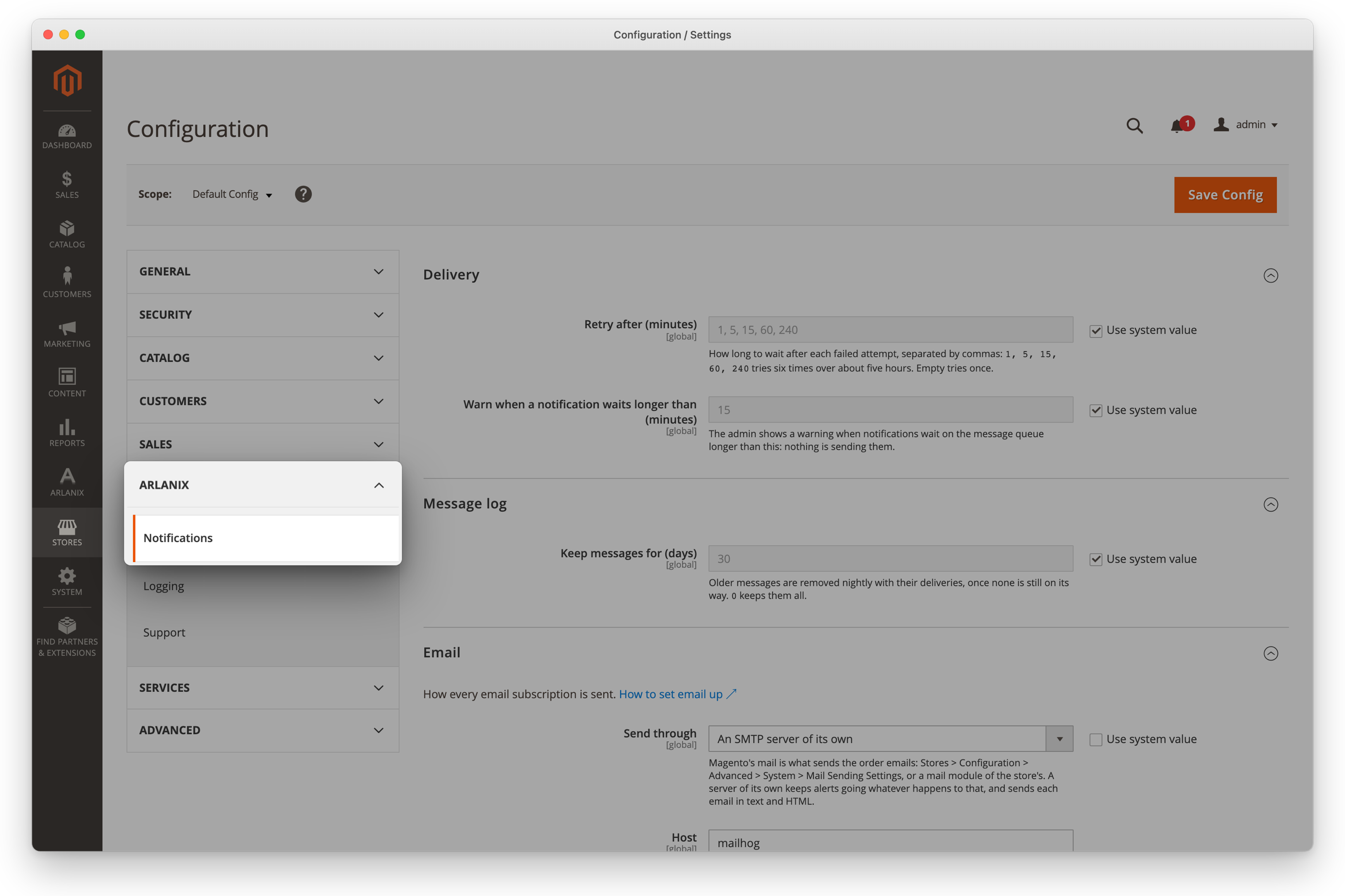Click the search magnifier icon

tap(1135, 126)
